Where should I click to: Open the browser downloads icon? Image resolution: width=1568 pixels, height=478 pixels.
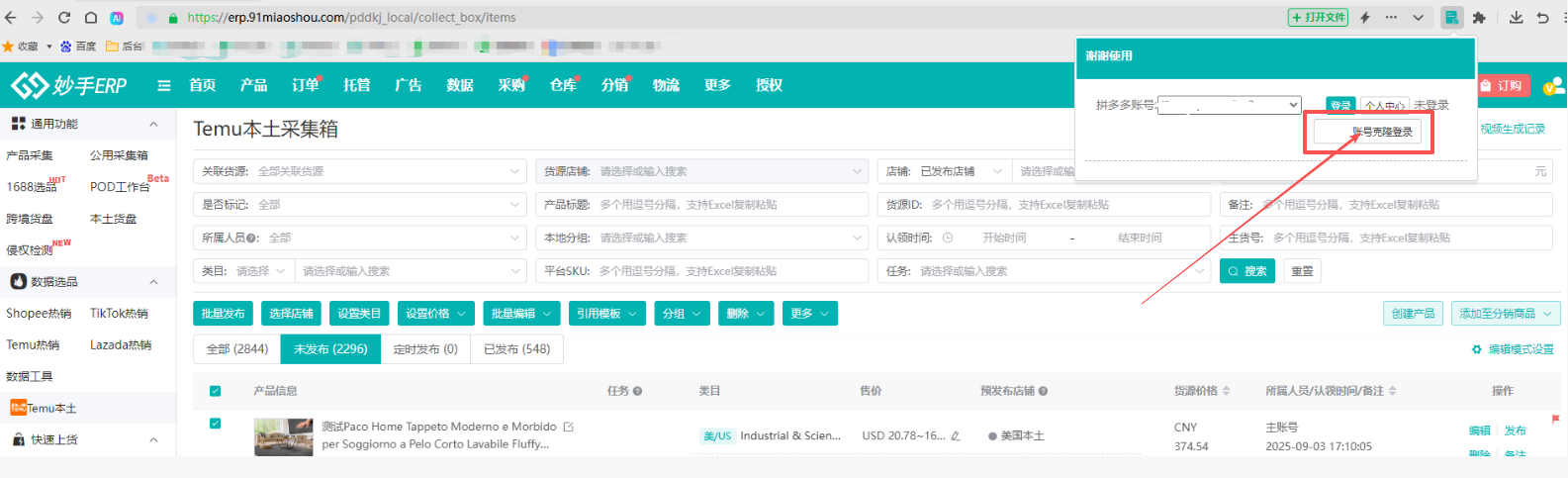click(1516, 18)
